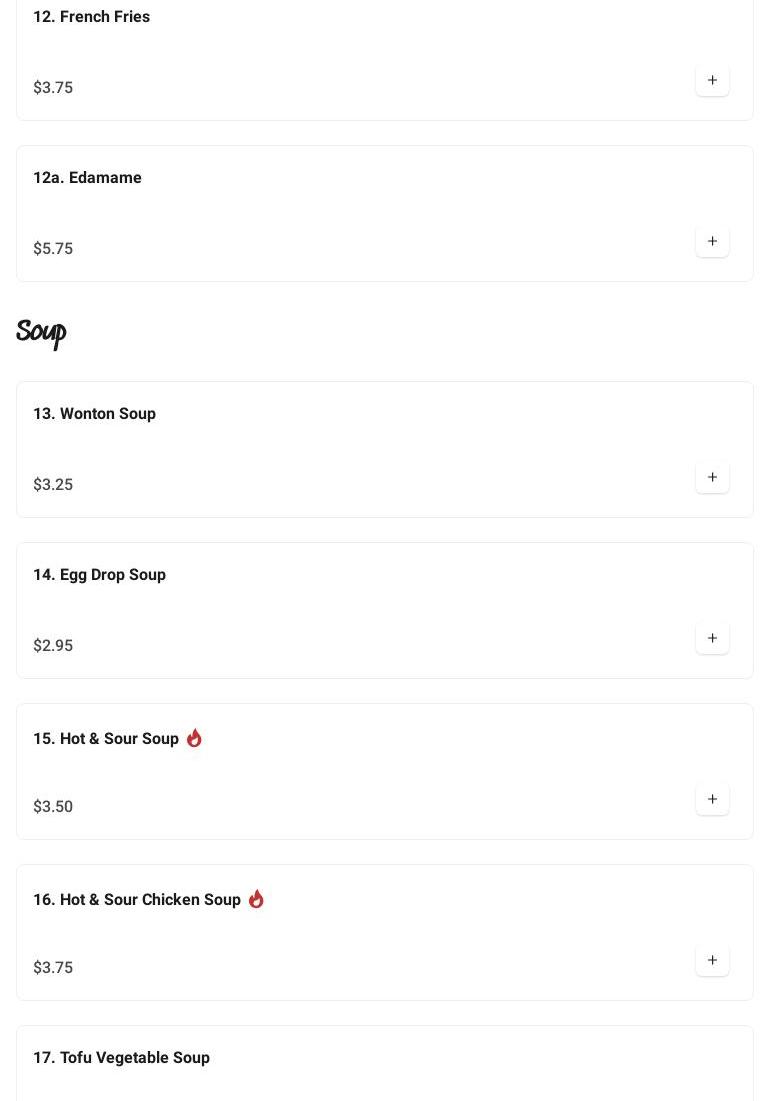Open the 12. French Fries item
The height and width of the screenshot is (1101, 770).
(x=91, y=17)
